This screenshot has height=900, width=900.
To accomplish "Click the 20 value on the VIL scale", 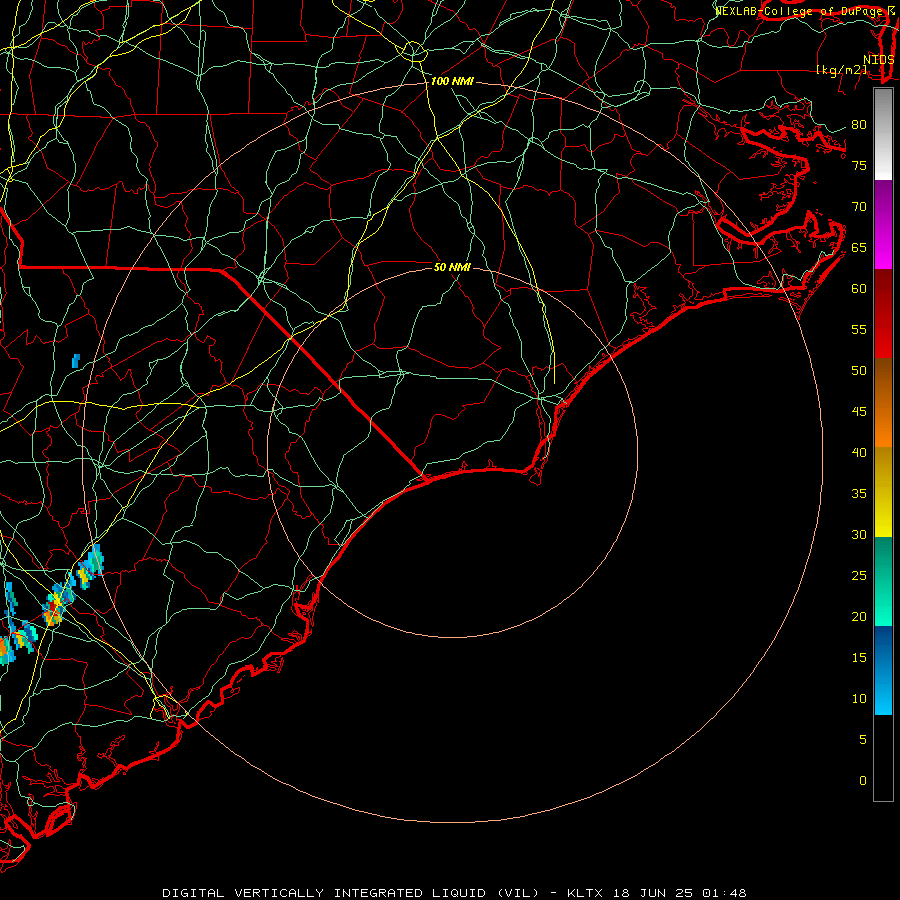I will pos(859,616).
